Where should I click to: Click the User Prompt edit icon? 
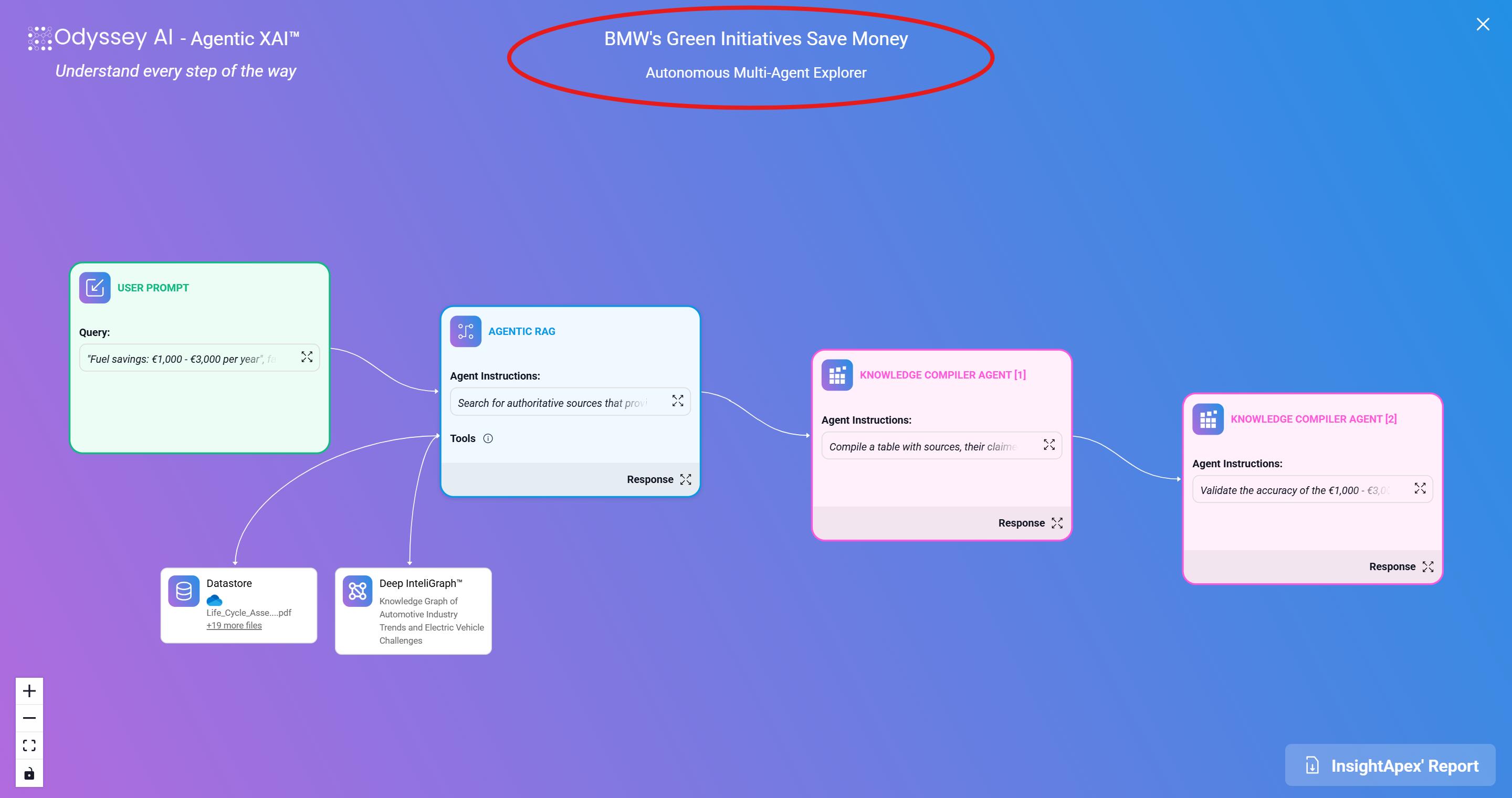tap(95, 288)
